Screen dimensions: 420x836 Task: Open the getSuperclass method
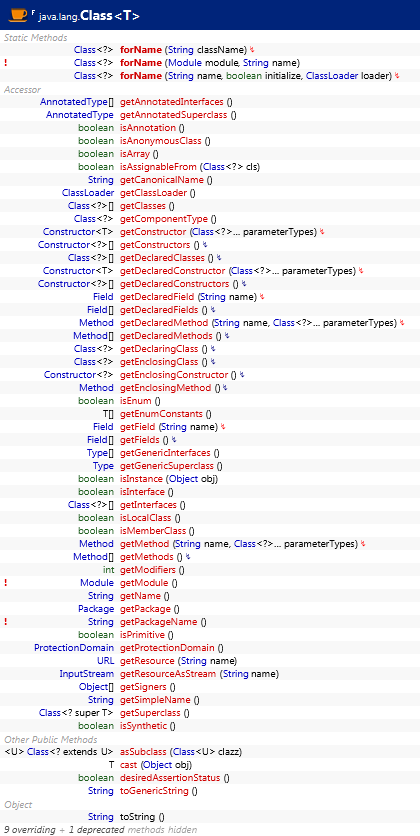click(151, 713)
